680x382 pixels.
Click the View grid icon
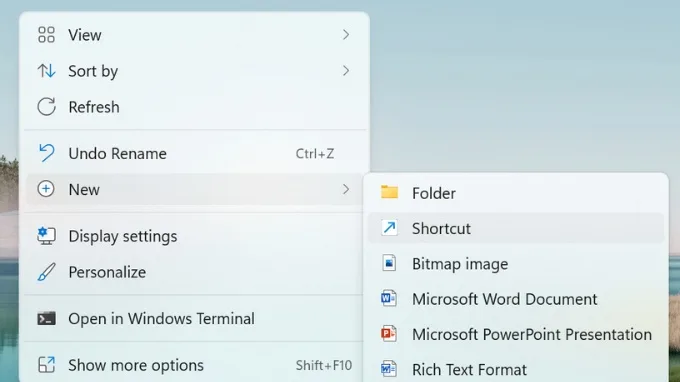coord(46,35)
